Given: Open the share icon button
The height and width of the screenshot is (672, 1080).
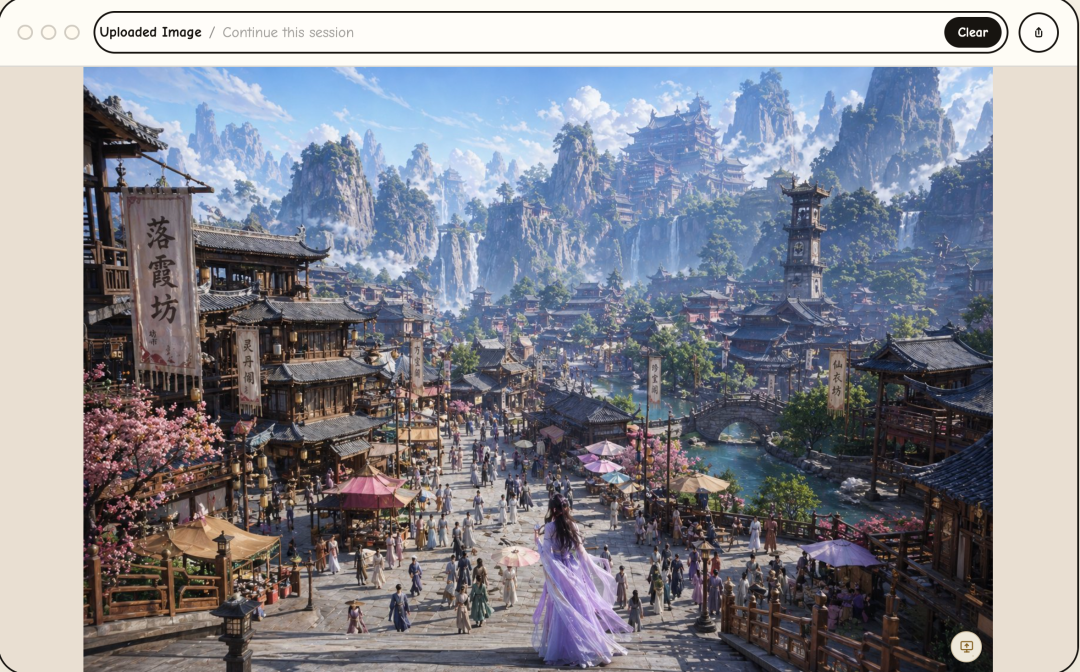Looking at the screenshot, I should [1039, 32].
